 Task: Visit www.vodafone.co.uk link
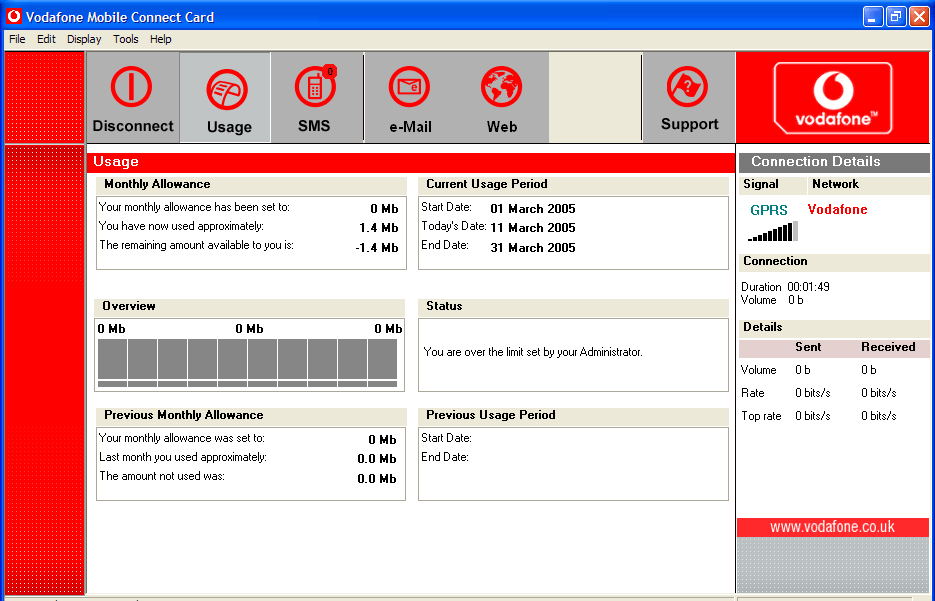(x=832, y=527)
